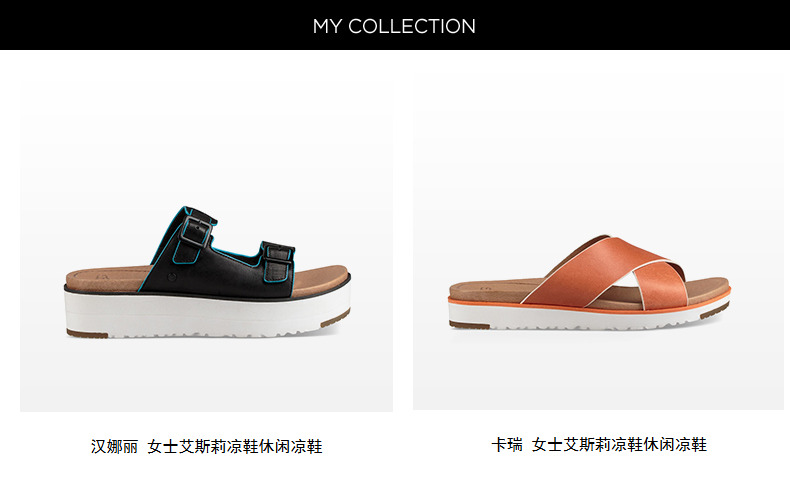Image resolution: width=790 pixels, height=497 pixels.
Task: Open 女士艾斯莉凉鞋休闲凉鞋 link under black sandal
Action: coord(235,447)
